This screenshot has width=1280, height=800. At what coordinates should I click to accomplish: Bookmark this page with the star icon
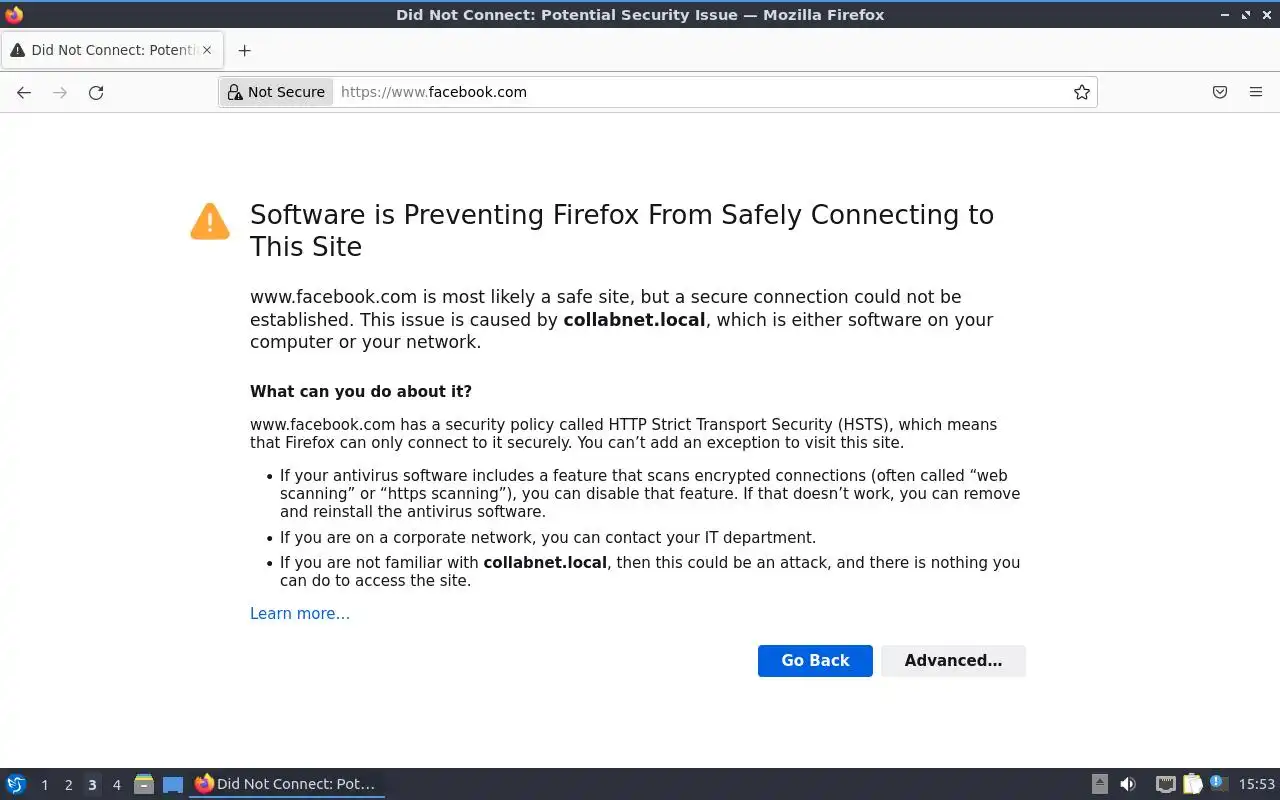[x=1081, y=92]
